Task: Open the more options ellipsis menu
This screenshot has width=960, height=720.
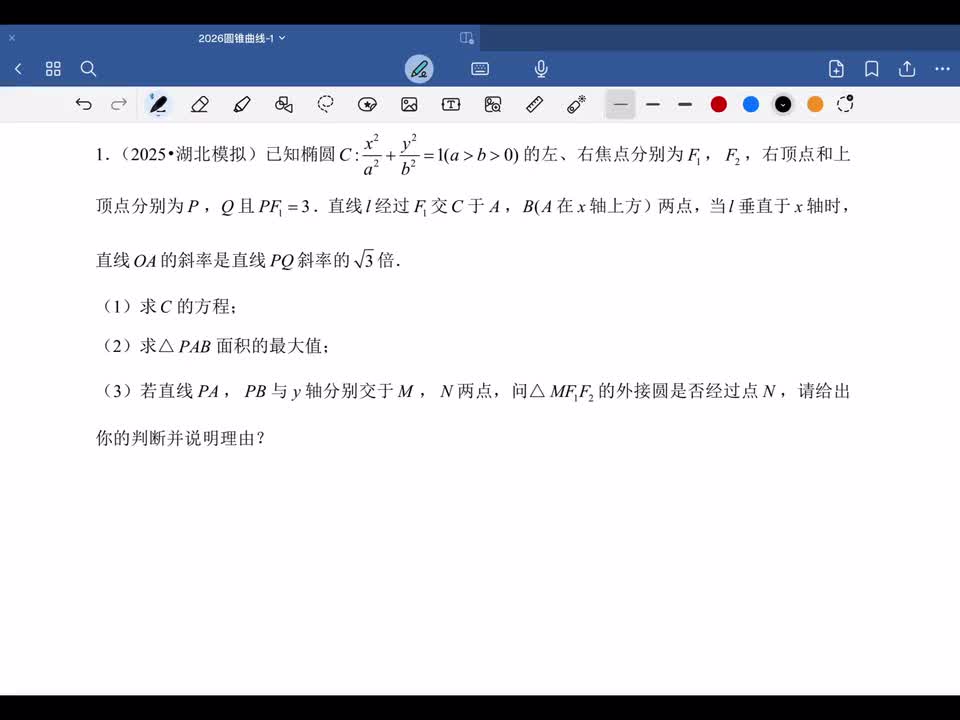Action: coord(942,69)
